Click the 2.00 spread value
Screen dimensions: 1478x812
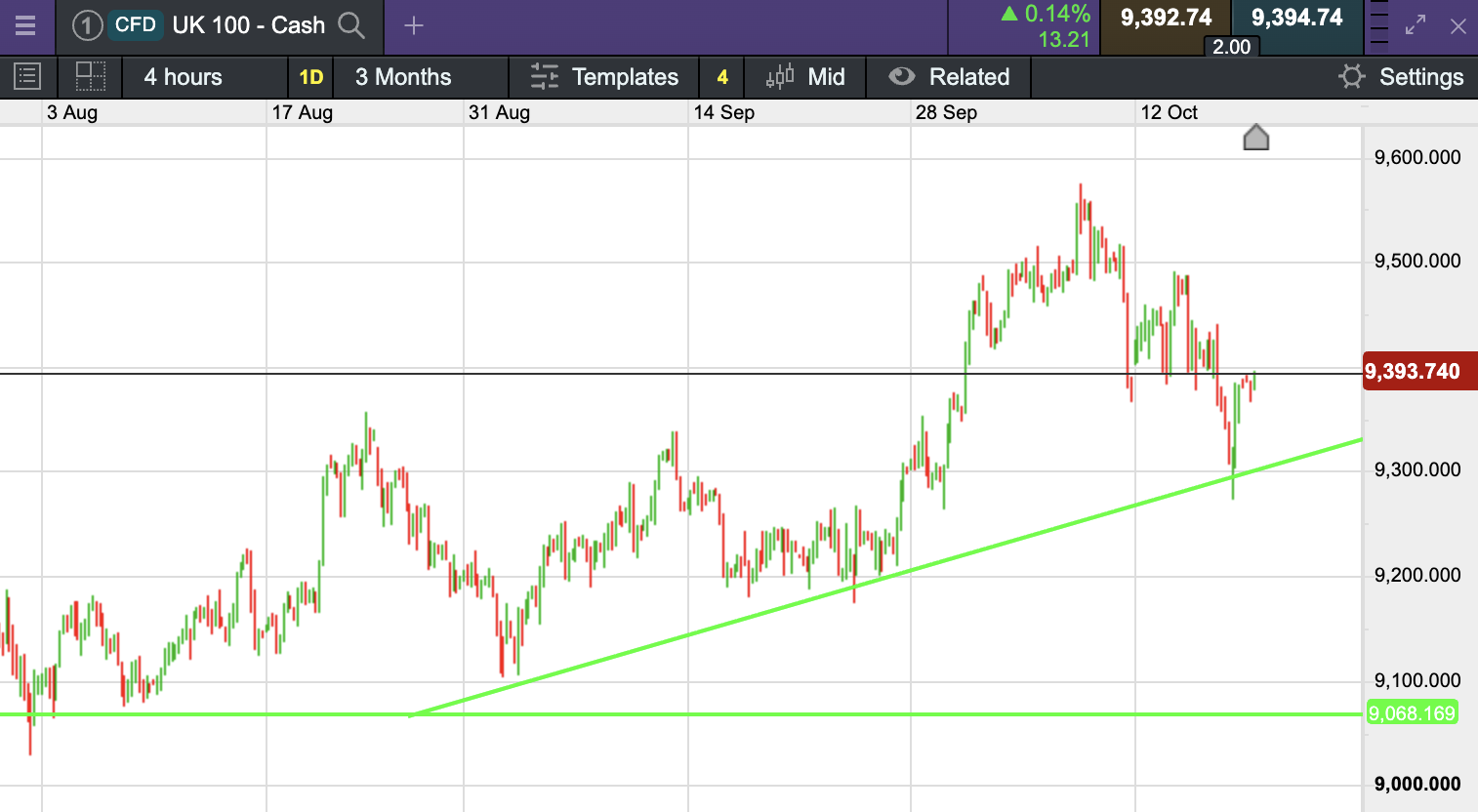(1231, 47)
